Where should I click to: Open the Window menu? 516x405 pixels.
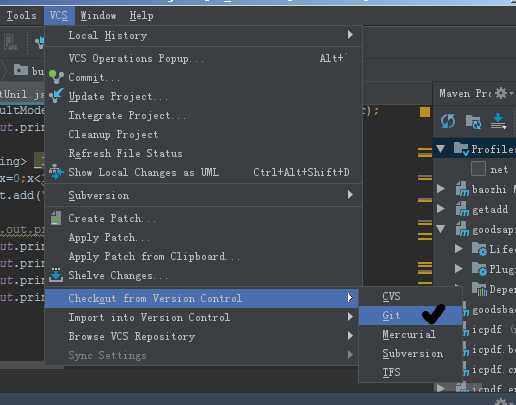tap(98, 15)
